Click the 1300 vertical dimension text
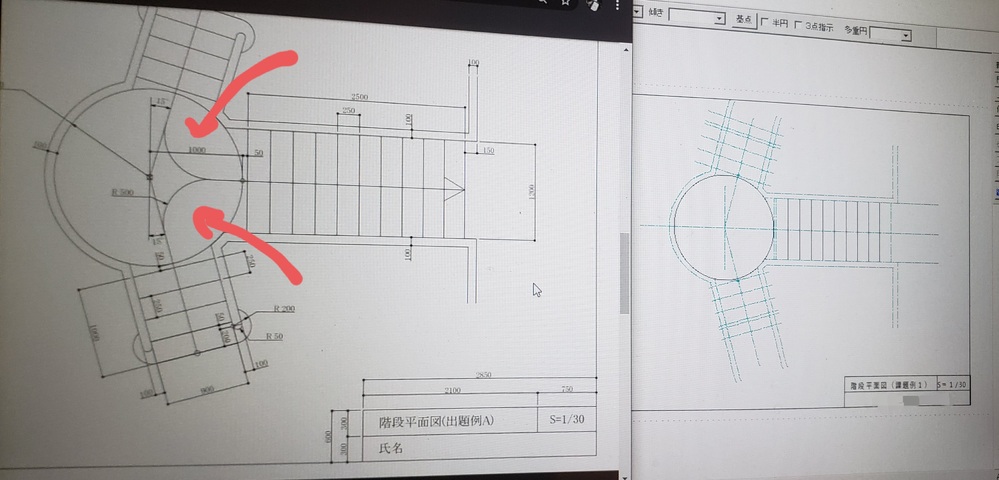The image size is (999, 480). point(531,193)
